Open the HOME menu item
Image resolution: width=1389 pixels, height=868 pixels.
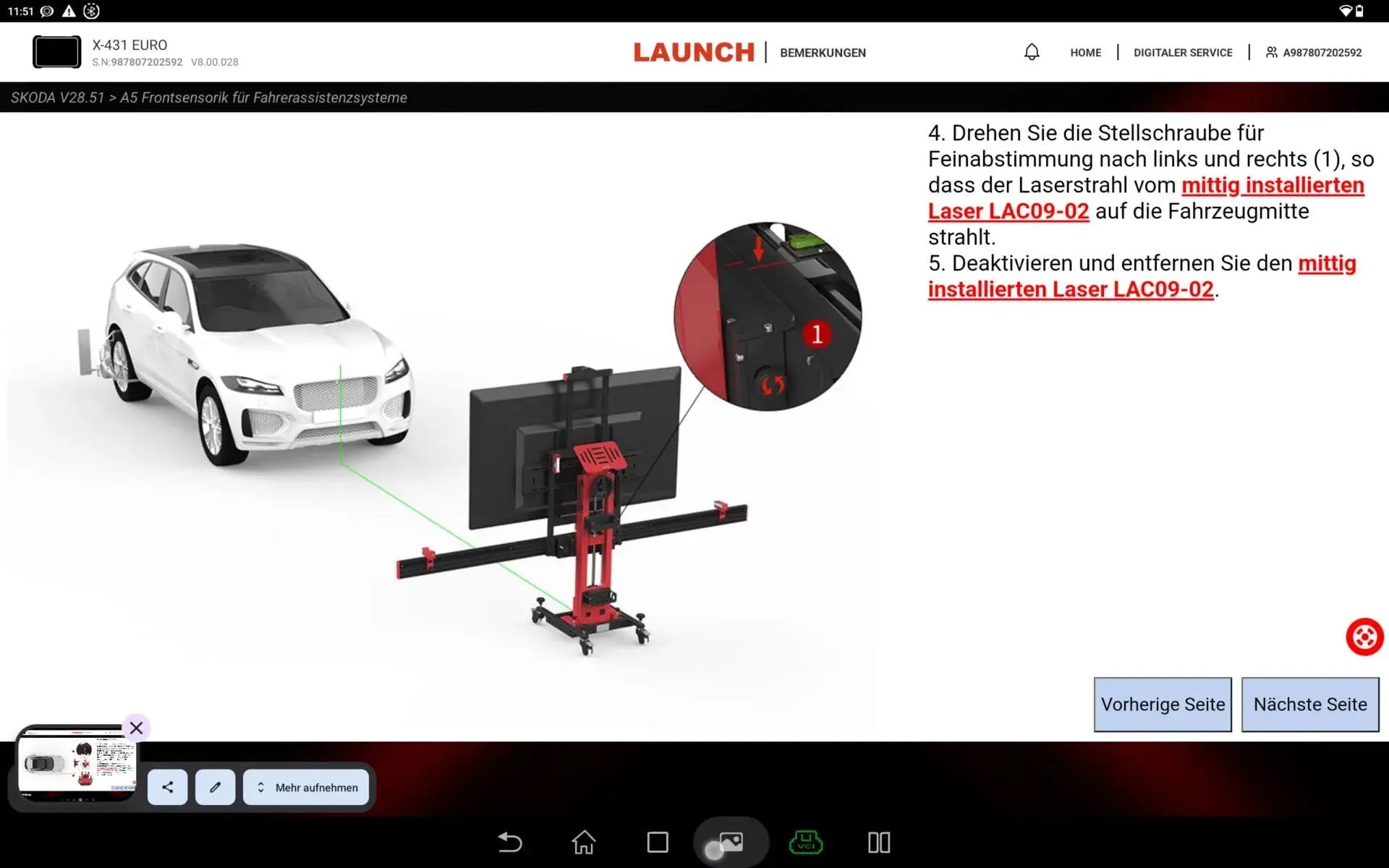[x=1085, y=52]
